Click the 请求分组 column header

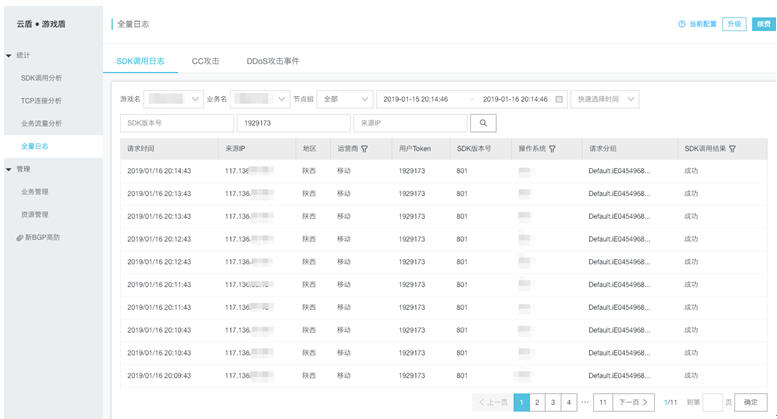603,149
